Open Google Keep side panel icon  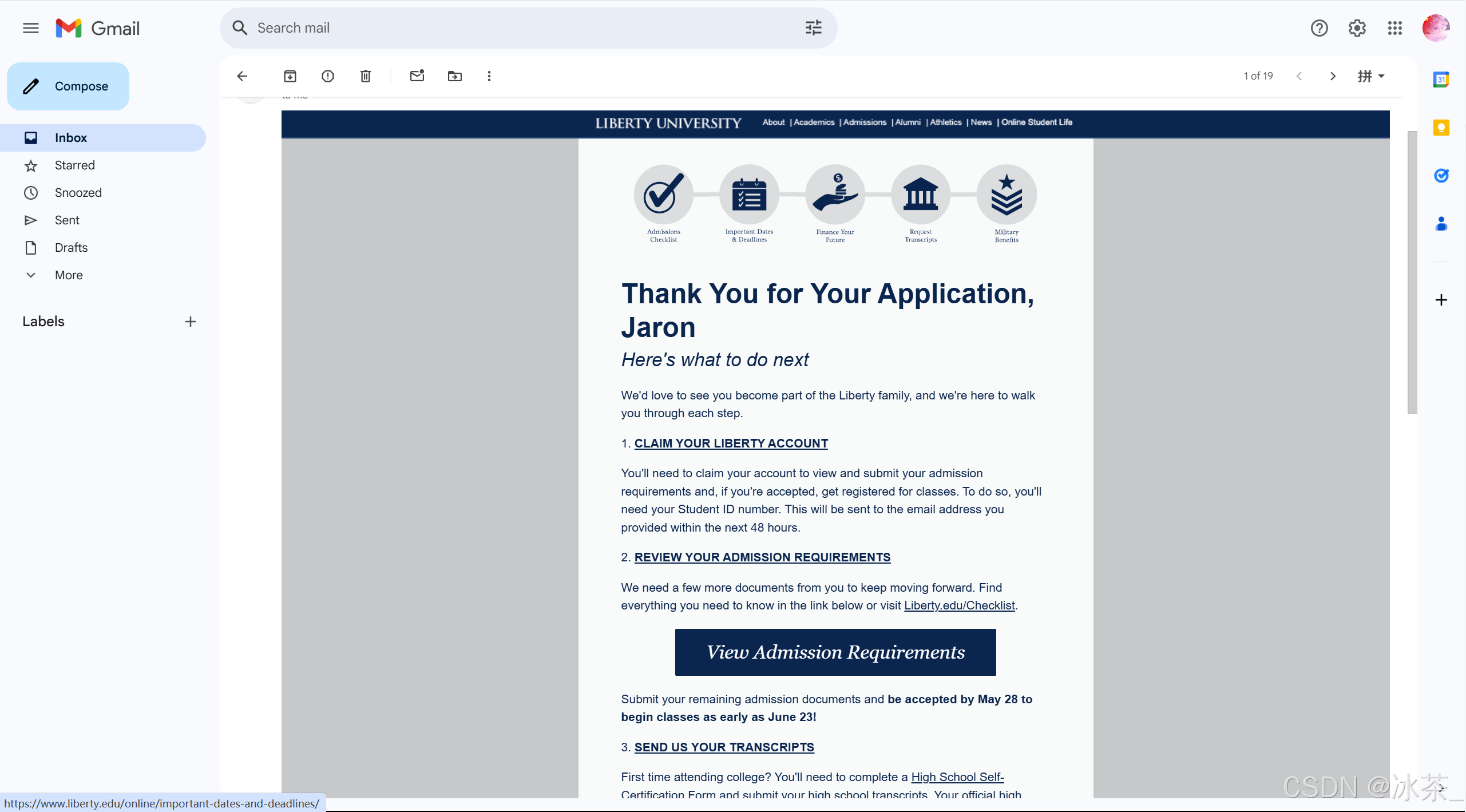coord(1441,128)
